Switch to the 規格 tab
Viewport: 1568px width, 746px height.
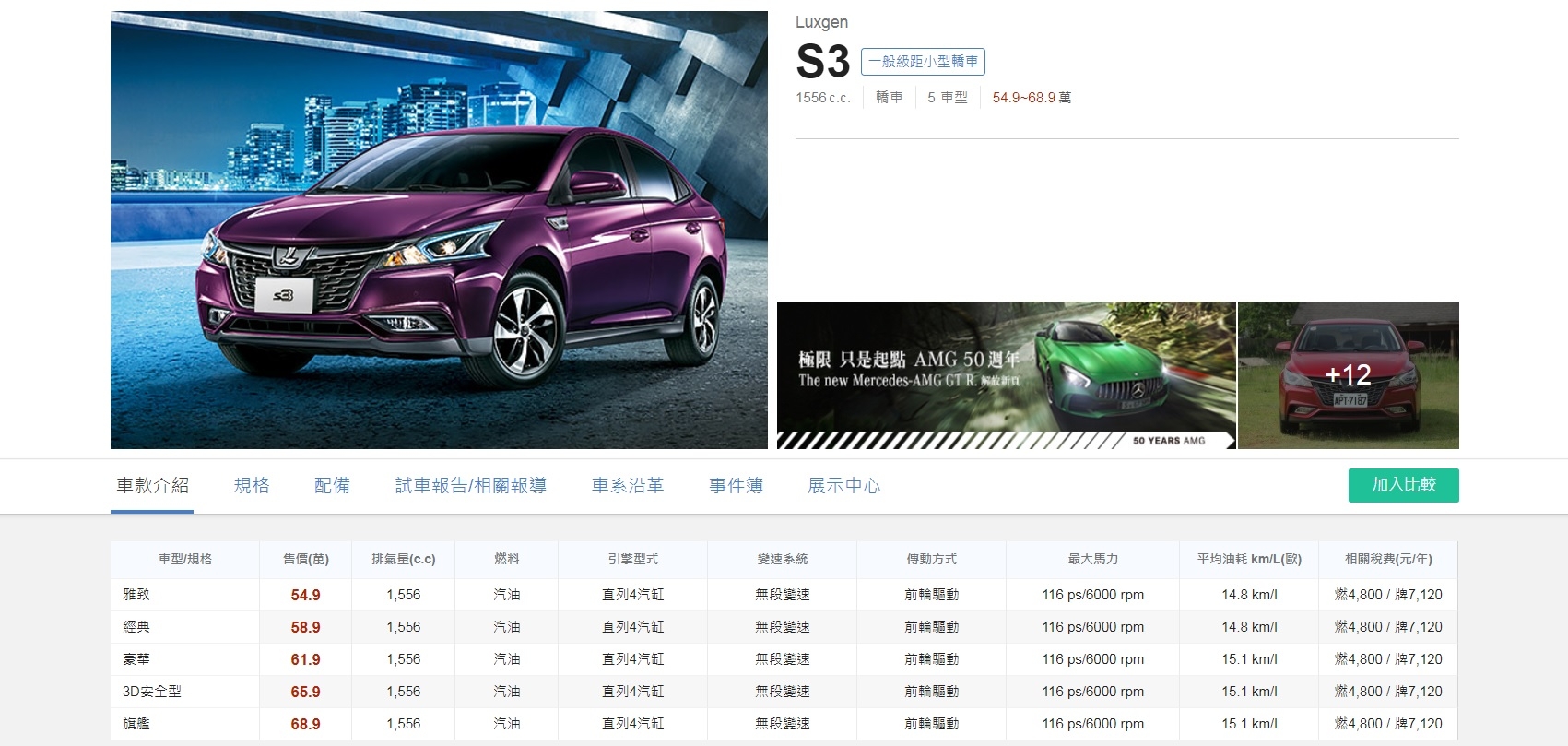(252, 486)
